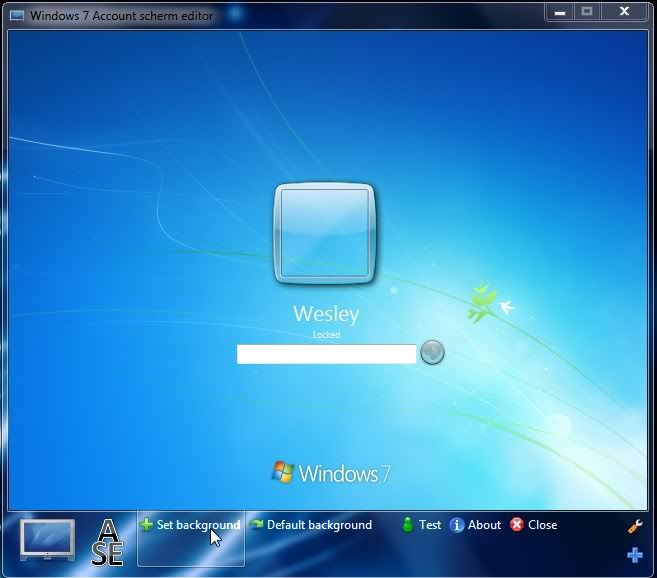
Task: Click the Wesley username label
Action: [326, 314]
